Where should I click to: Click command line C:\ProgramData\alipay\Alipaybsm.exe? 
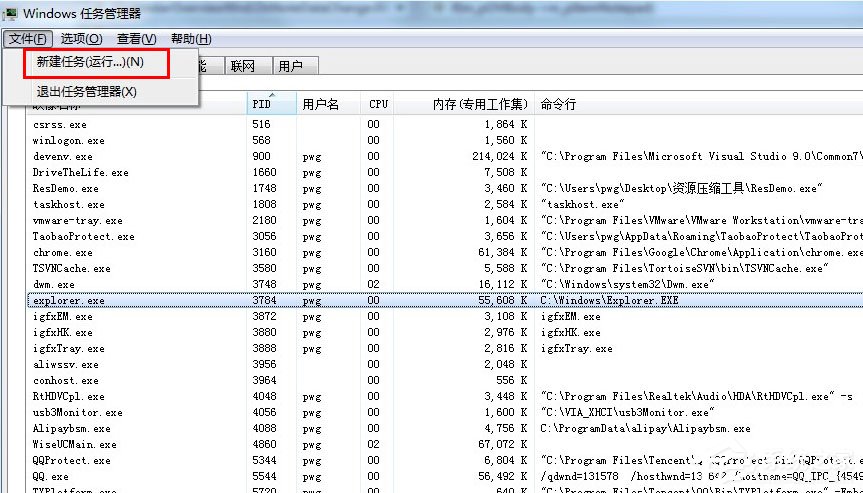pyautogui.click(x=646, y=428)
